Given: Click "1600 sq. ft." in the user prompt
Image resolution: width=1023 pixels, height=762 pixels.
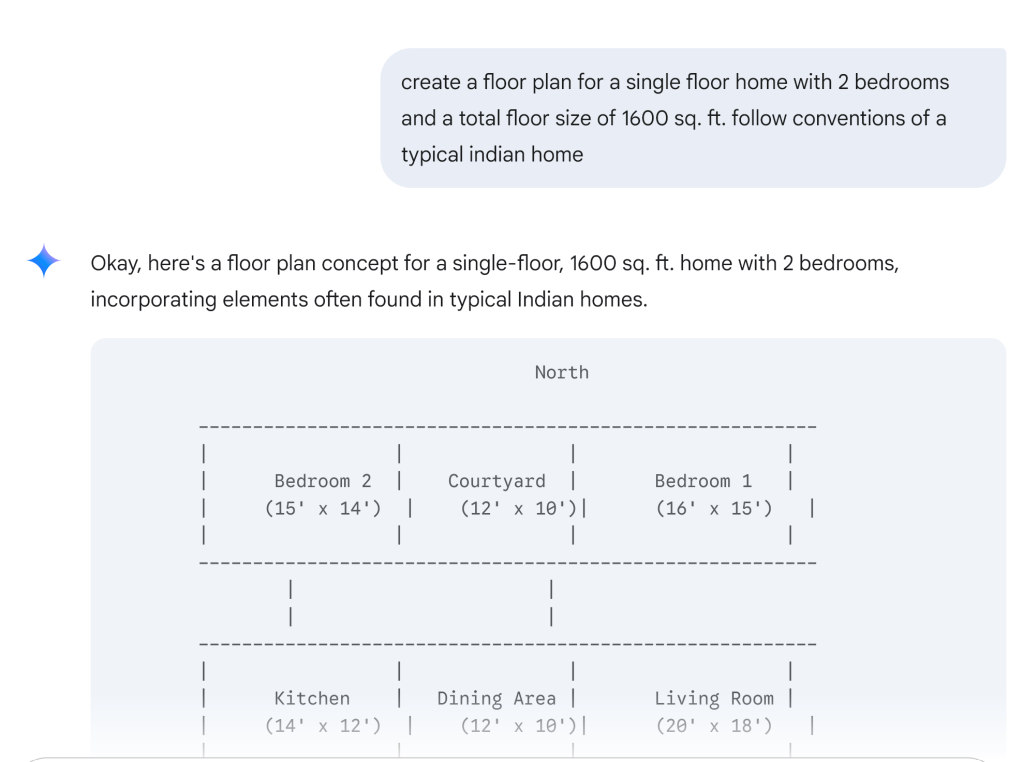Looking at the screenshot, I should click(x=676, y=118).
